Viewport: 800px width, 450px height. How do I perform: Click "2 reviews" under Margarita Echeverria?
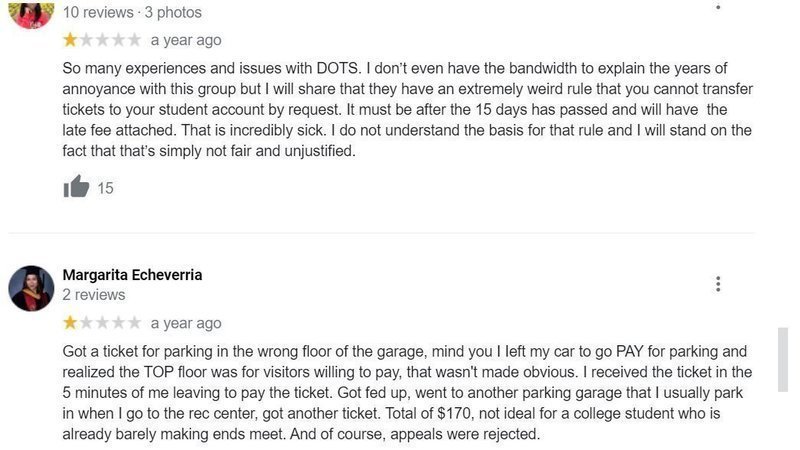click(94, 295)
